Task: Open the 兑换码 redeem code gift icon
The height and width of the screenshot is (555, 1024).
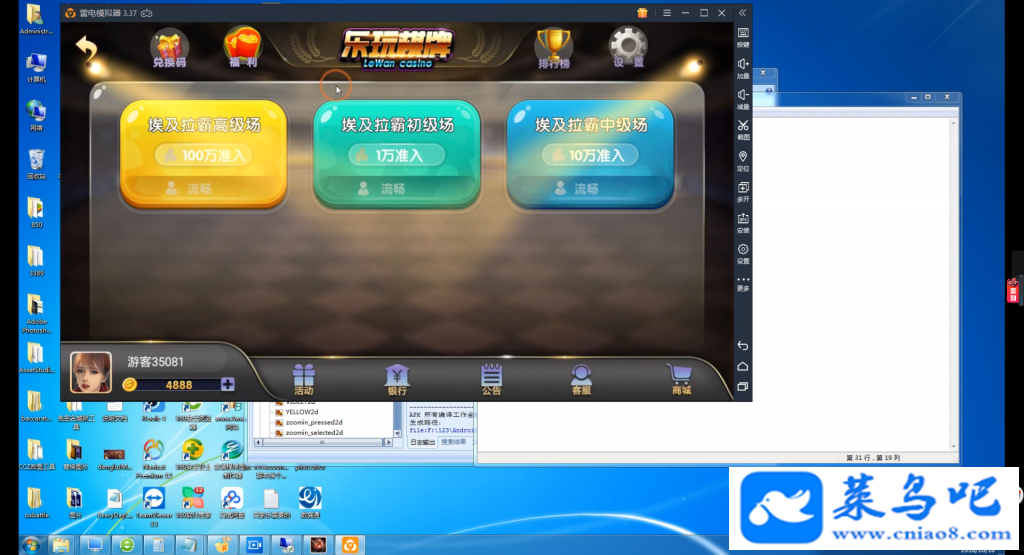Action: click(x=170, y=48)
